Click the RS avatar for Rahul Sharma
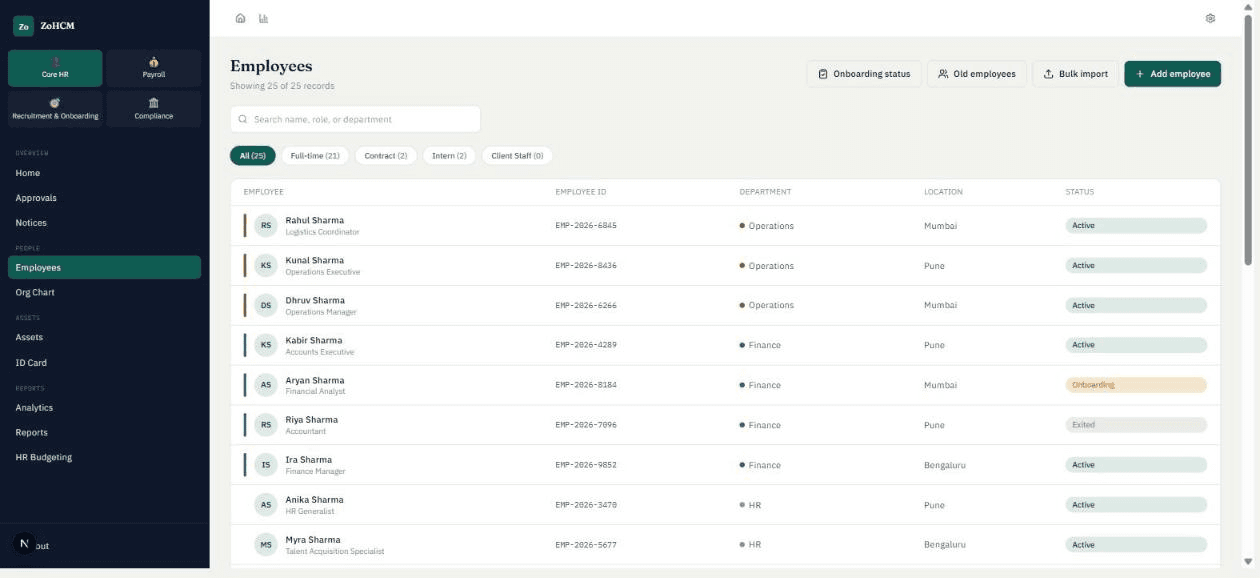1260x578 pixels. (x=266, y=225)
